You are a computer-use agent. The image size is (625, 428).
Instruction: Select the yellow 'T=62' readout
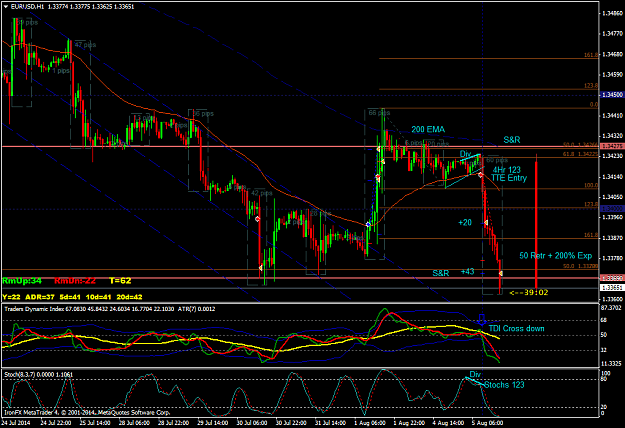pos(120,281)
